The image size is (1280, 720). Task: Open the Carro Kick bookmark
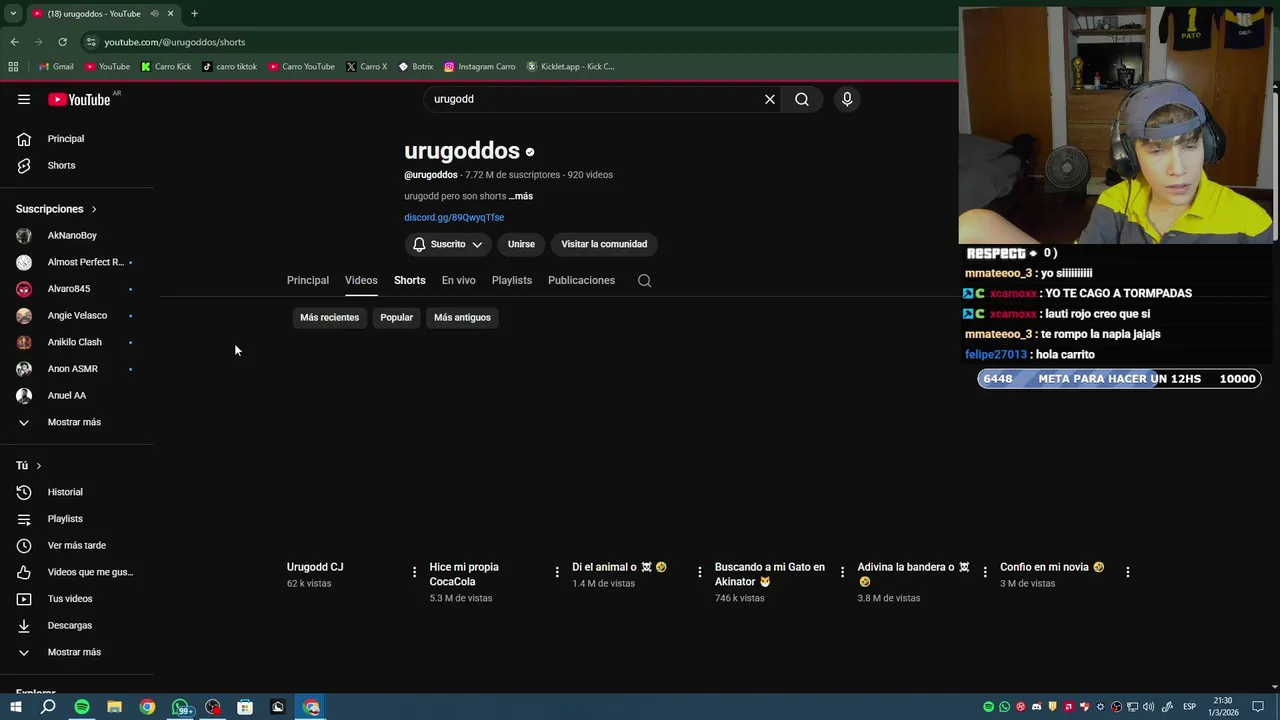point(166,67)
